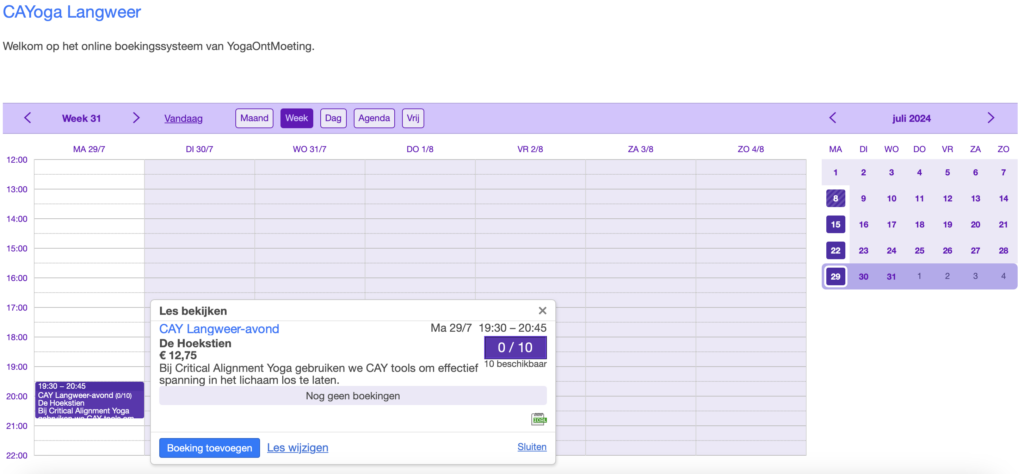
Task: Open the Agenda view
Action: pyautogui.click(x=374, y=118)
